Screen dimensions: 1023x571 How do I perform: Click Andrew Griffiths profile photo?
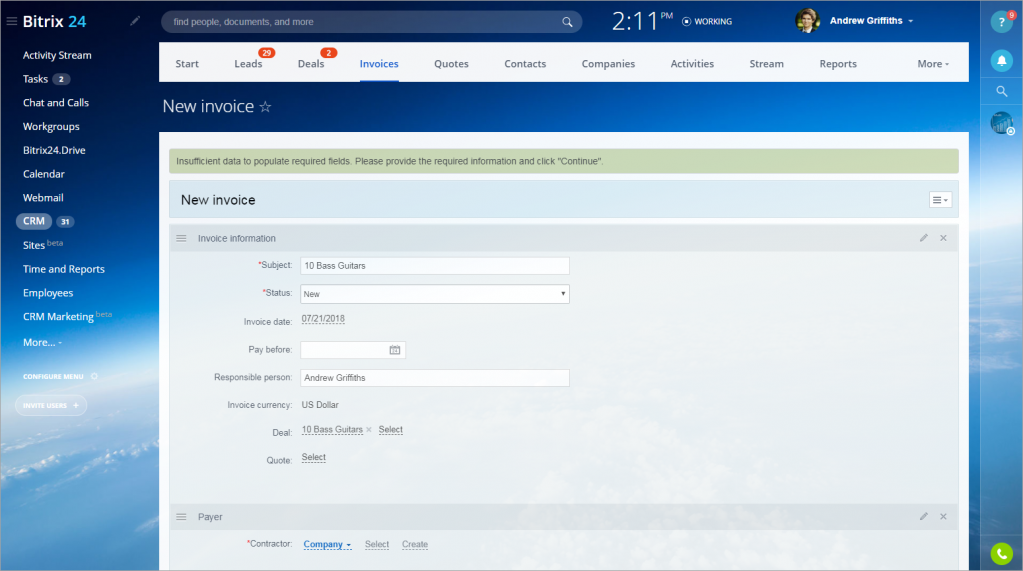pyautogui.click(x=807, y=21)
